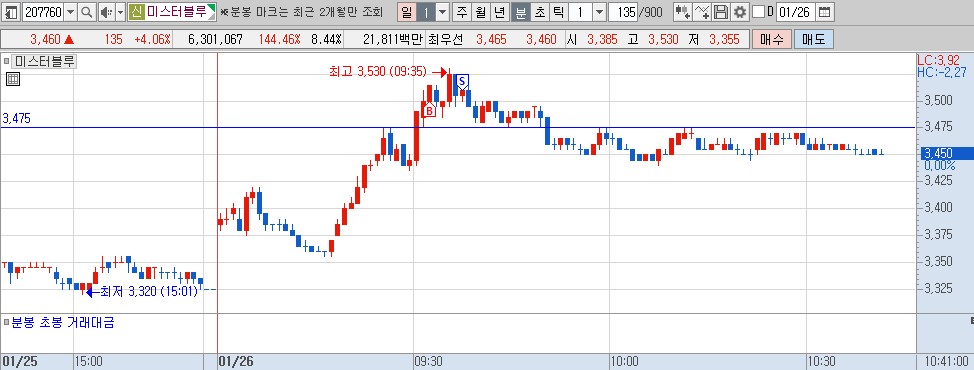
Task: Open the dropdown next to 일 1 period
Action: (442, 11)
